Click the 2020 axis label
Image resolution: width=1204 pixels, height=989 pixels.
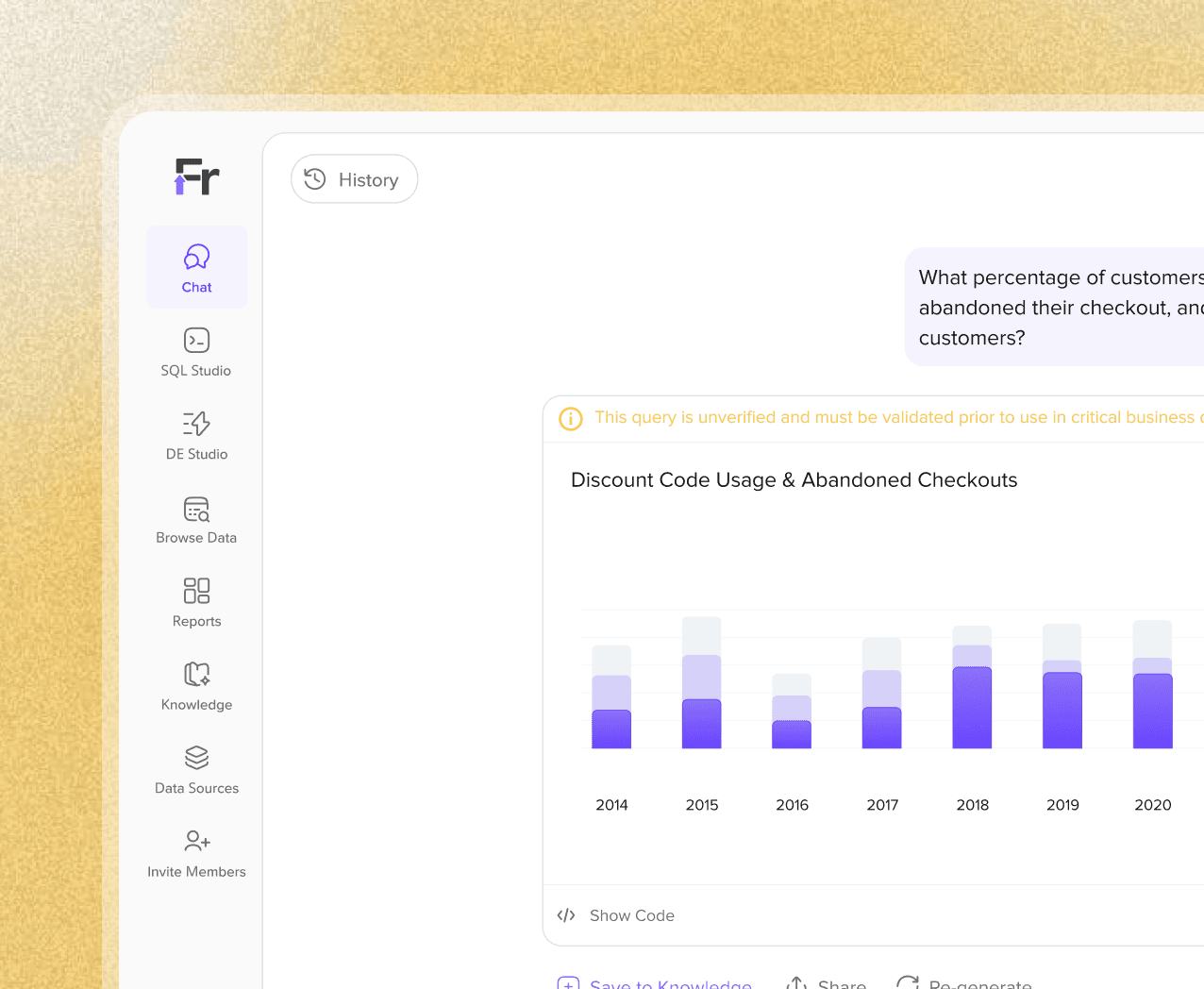coord(1153,805)
